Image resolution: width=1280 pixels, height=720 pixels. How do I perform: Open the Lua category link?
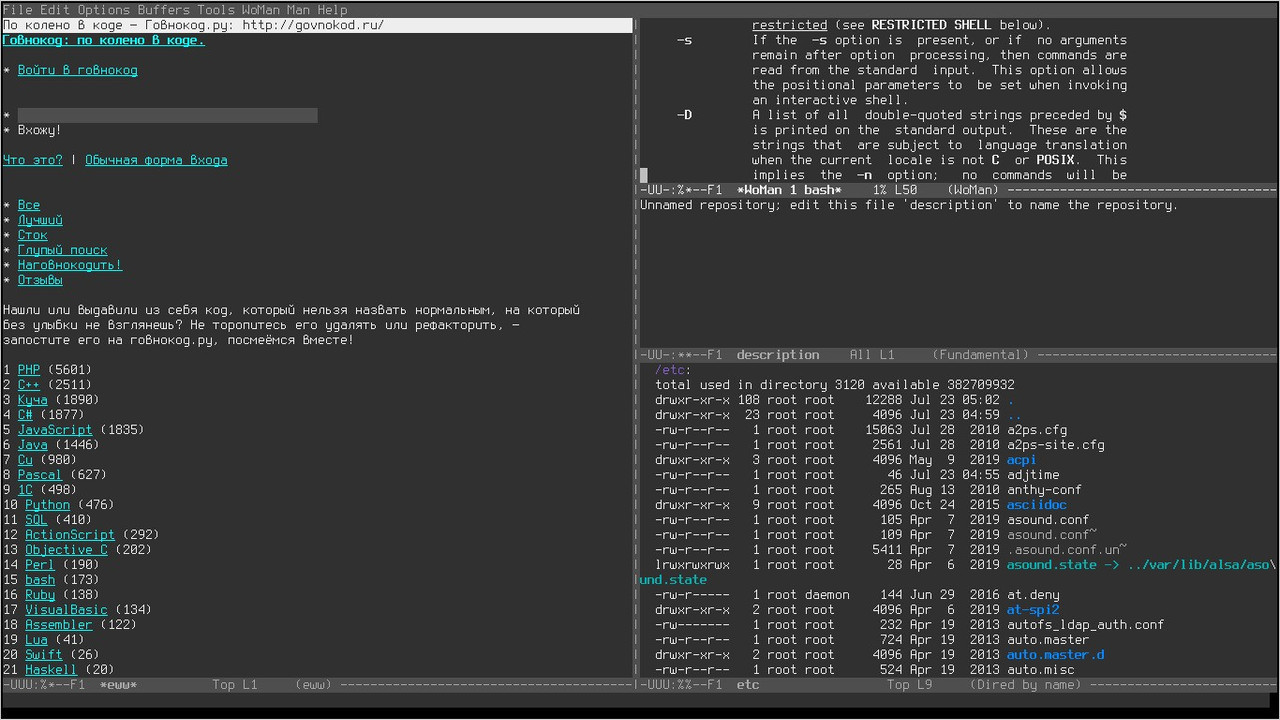pos(36,640)
